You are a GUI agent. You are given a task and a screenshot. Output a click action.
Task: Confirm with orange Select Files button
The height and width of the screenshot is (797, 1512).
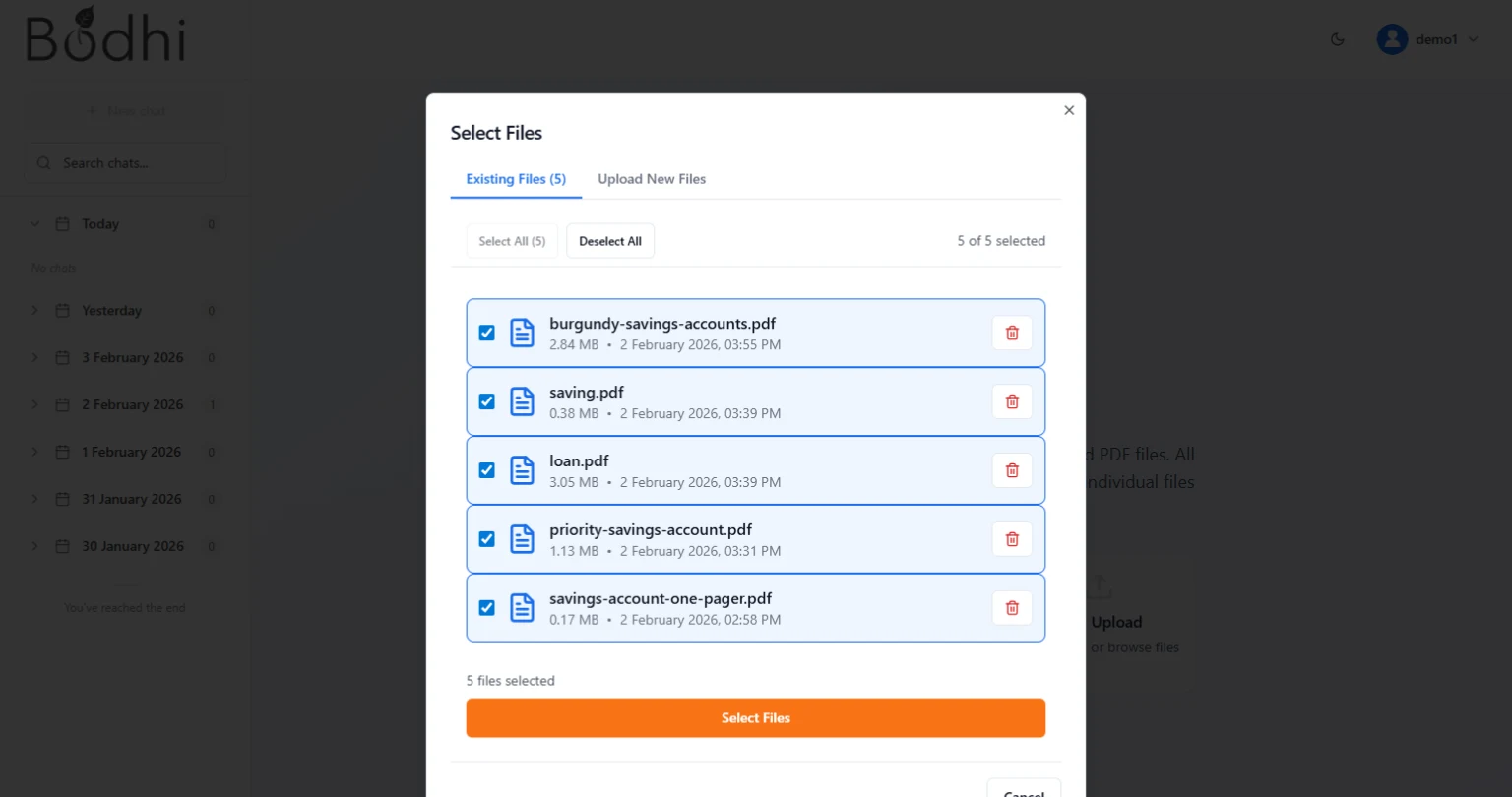(756, 718)
